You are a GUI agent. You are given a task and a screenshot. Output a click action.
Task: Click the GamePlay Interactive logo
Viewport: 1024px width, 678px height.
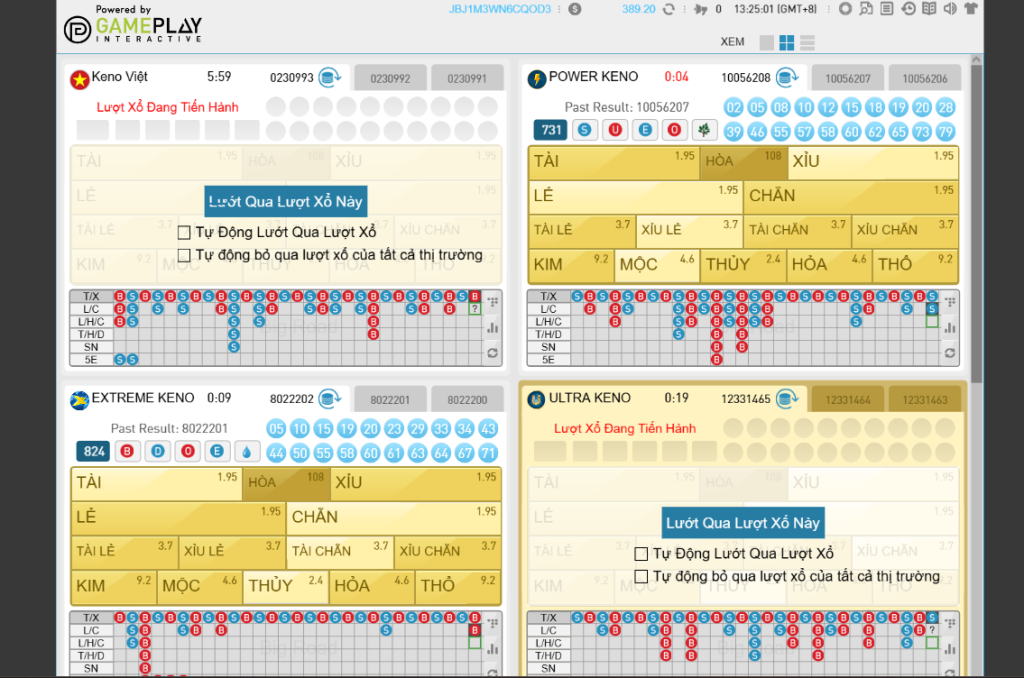[x=134, y=25]
